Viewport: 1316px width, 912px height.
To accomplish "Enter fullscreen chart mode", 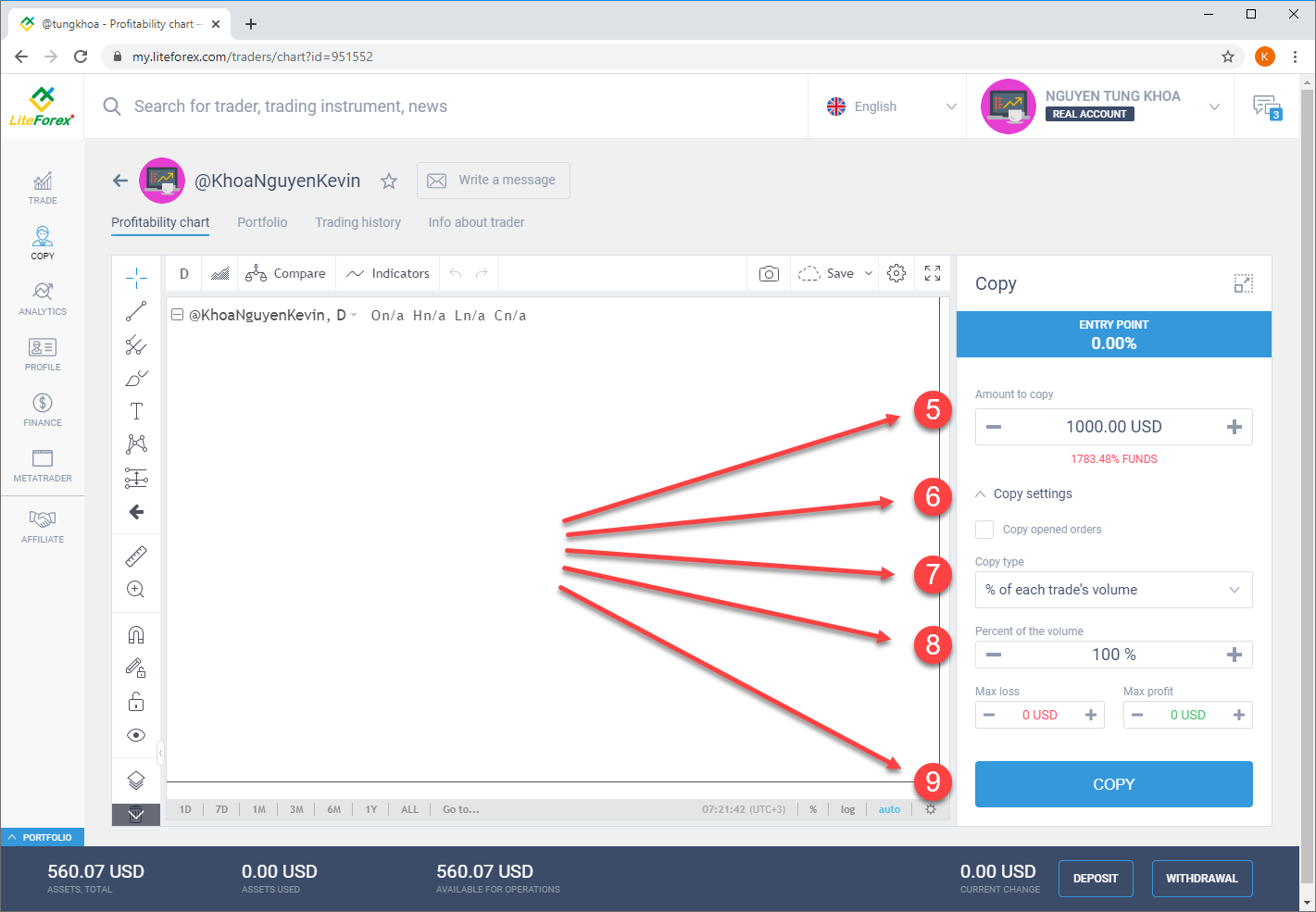I will coord(933,274).
